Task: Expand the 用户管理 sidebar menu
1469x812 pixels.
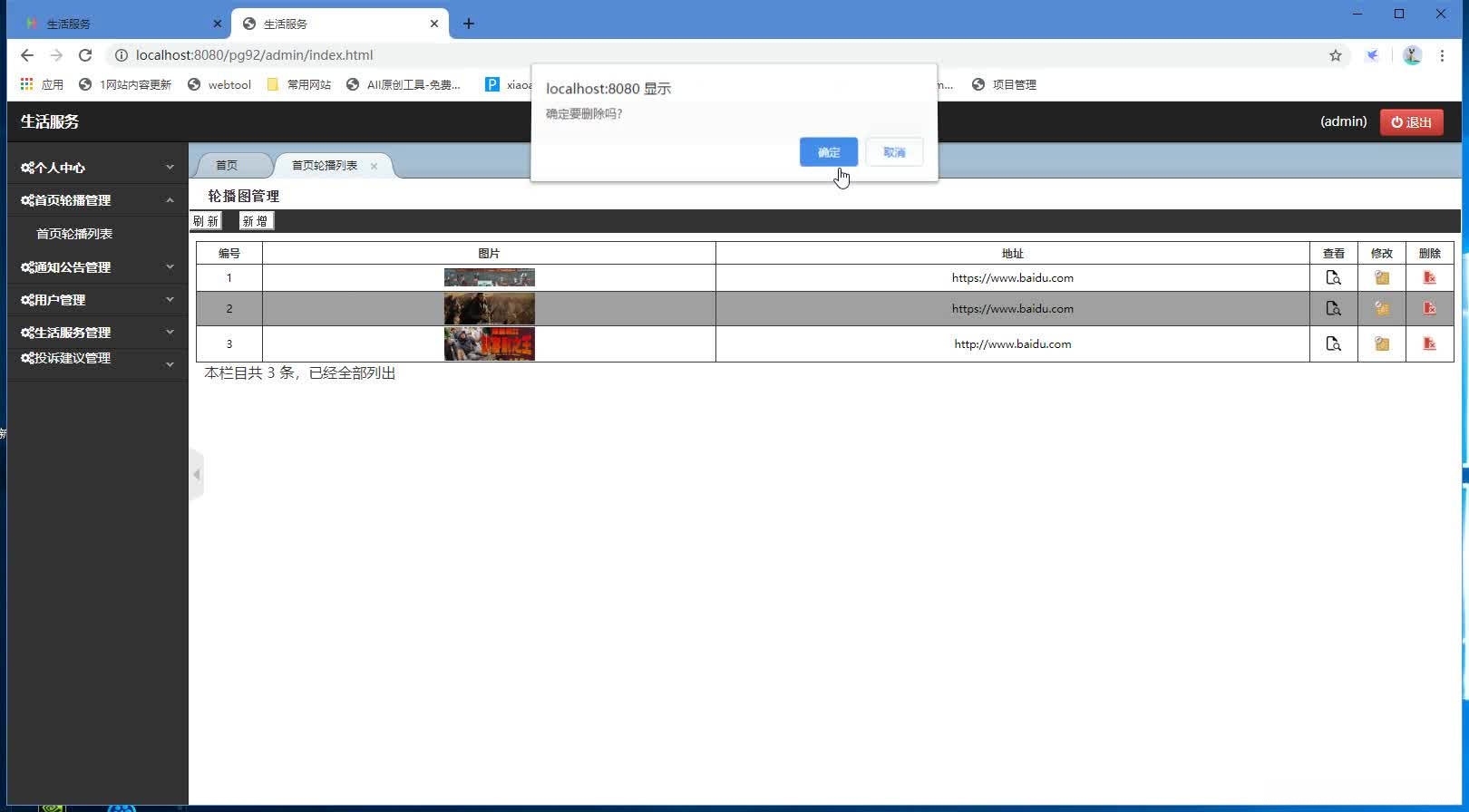Action: click(x=97, y=300)
